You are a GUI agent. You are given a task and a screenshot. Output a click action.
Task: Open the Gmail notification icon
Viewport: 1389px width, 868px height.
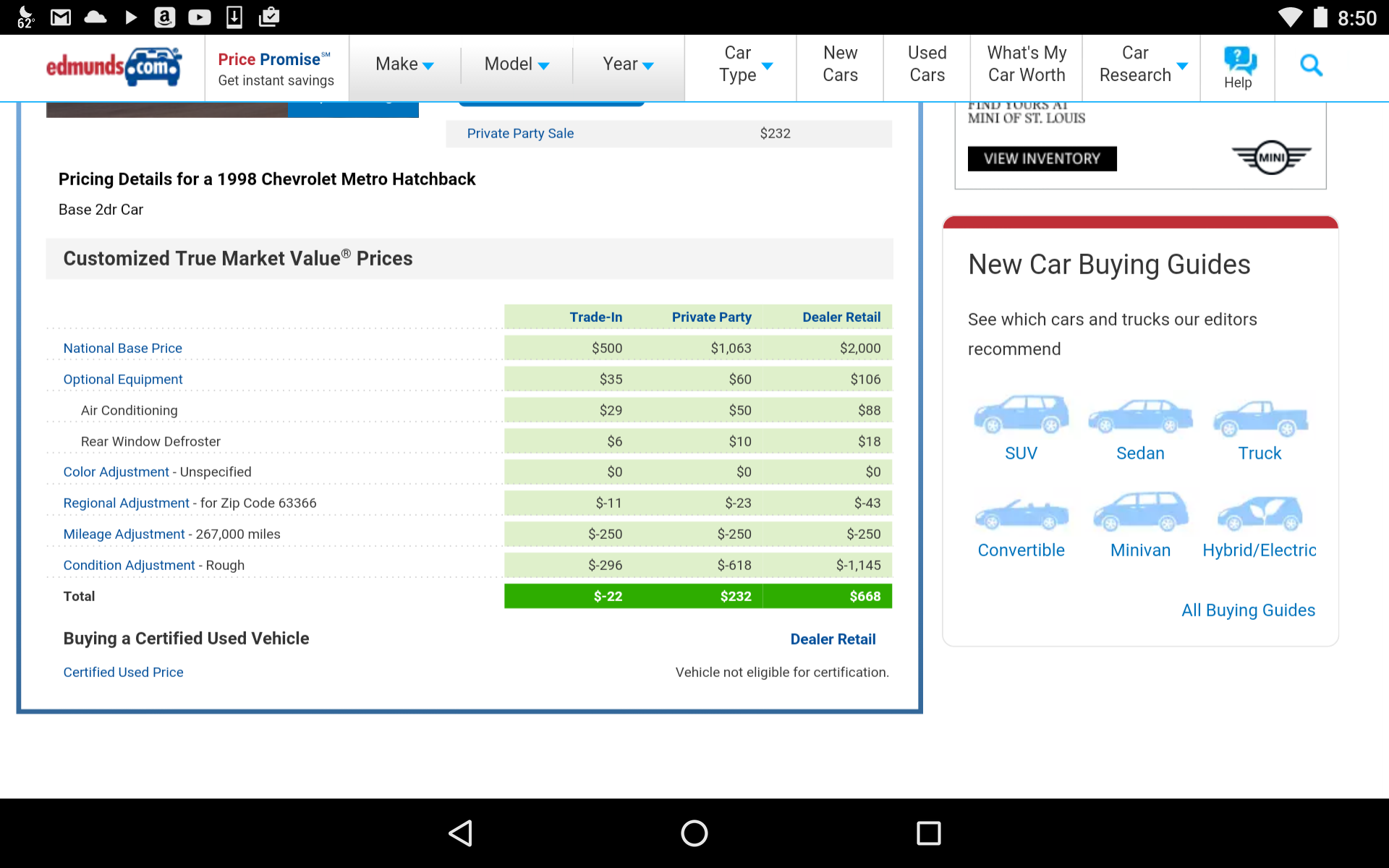(x=61, y=17)
